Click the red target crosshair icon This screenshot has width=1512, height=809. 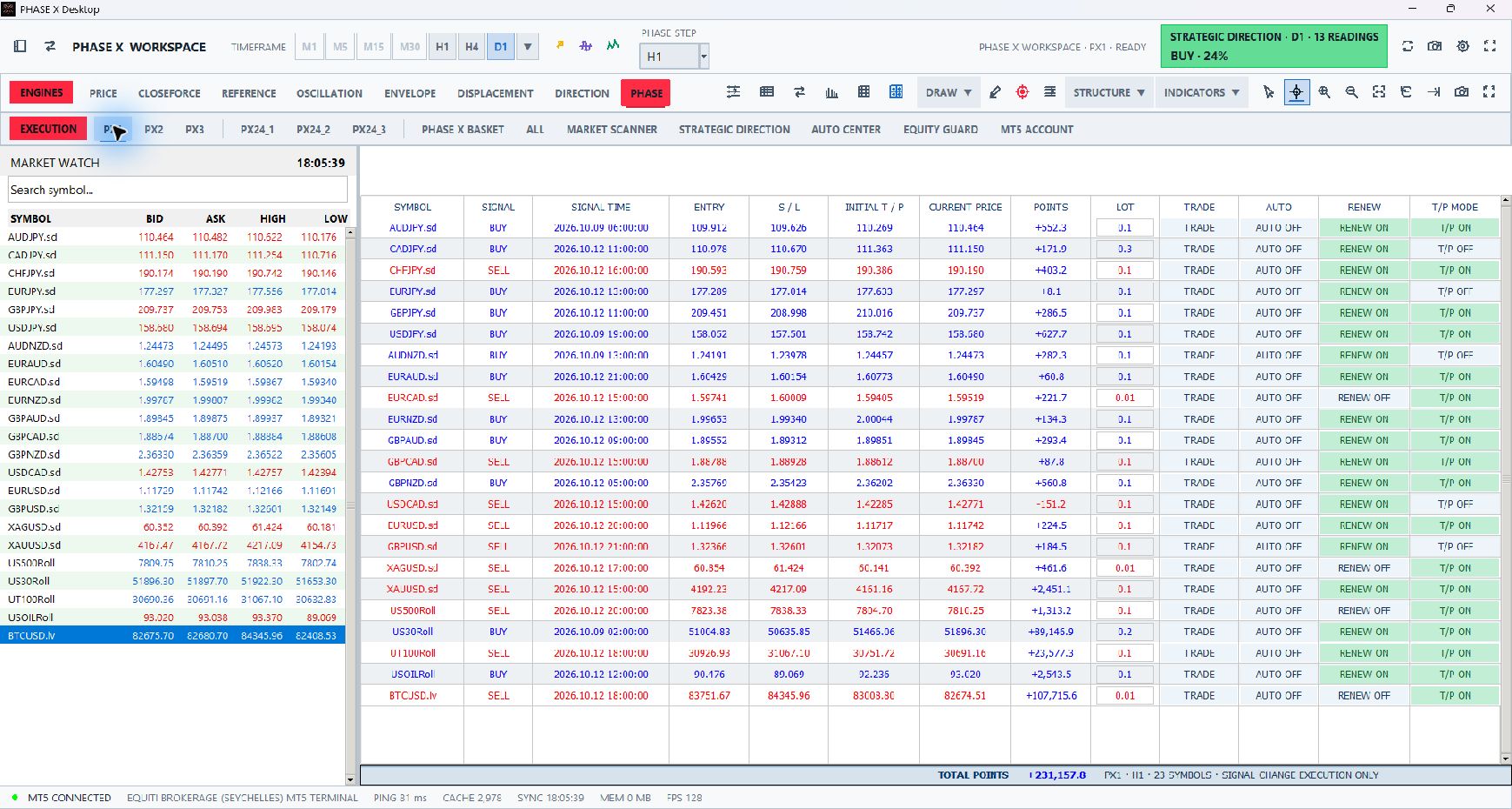click(1022, 92)
